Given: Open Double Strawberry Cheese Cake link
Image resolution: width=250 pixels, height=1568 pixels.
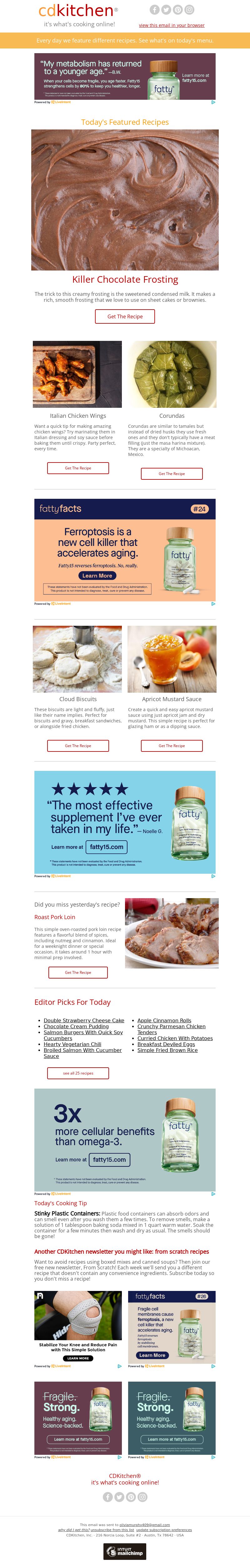Looking at the screenshot, I should click(x=84, y=1020).
